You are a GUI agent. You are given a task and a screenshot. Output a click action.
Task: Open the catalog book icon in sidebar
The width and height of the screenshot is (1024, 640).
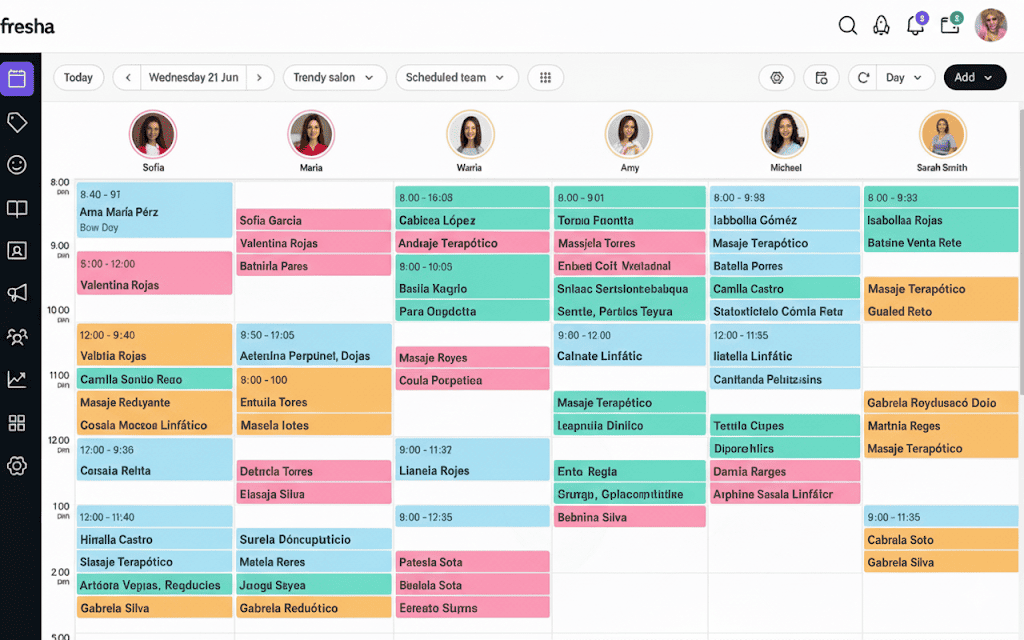point(17,208)
